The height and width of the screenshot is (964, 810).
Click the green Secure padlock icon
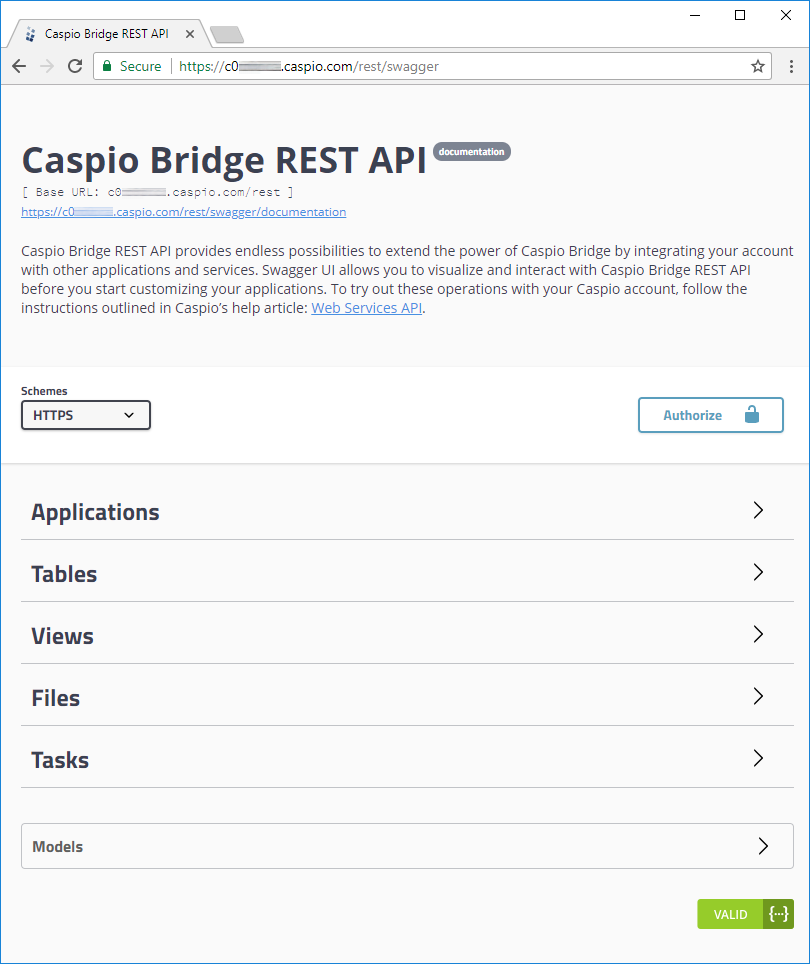pyautogui.click(x=107, y=66)
